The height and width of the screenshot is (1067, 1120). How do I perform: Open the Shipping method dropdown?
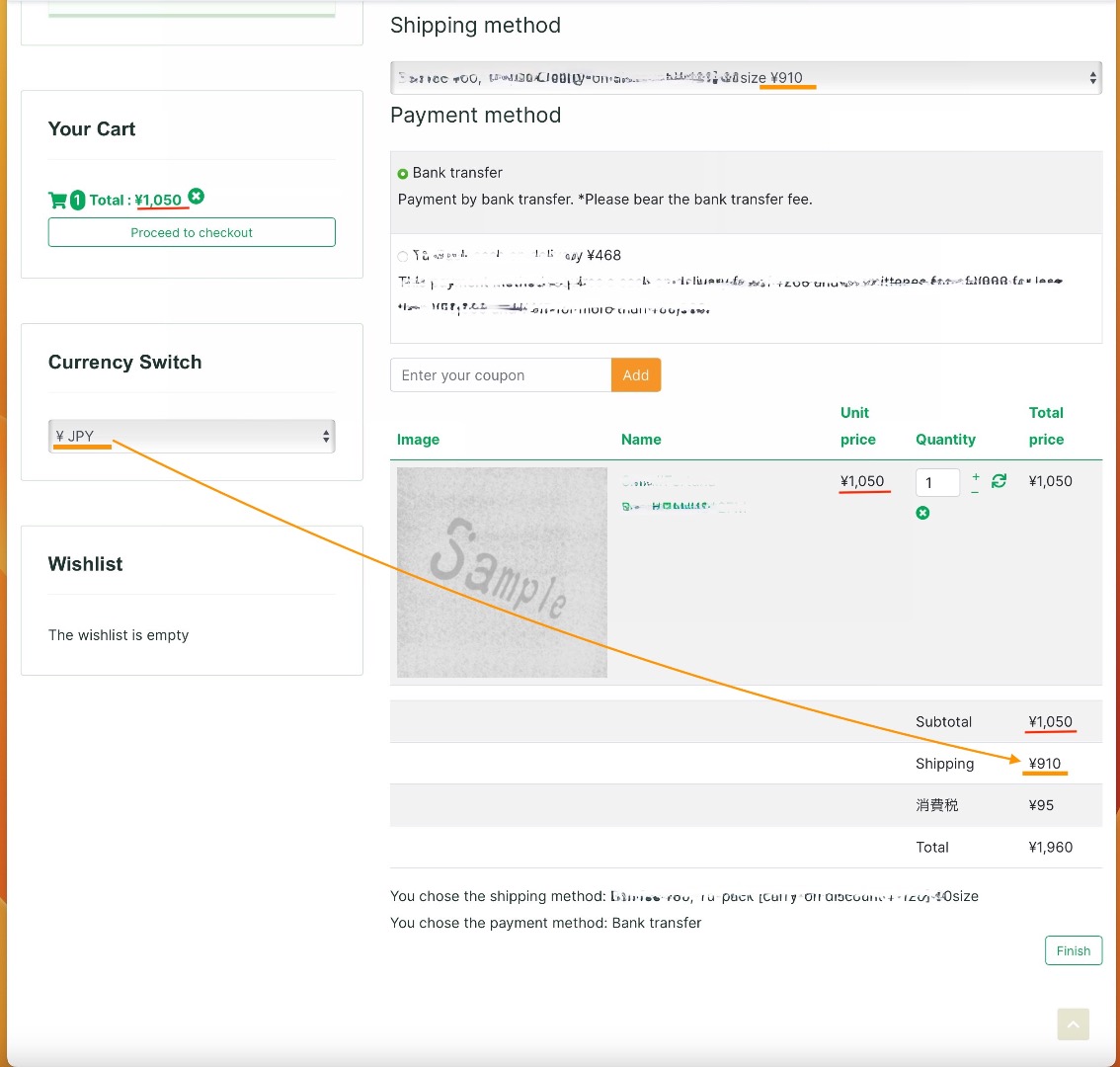coord(746,78)
